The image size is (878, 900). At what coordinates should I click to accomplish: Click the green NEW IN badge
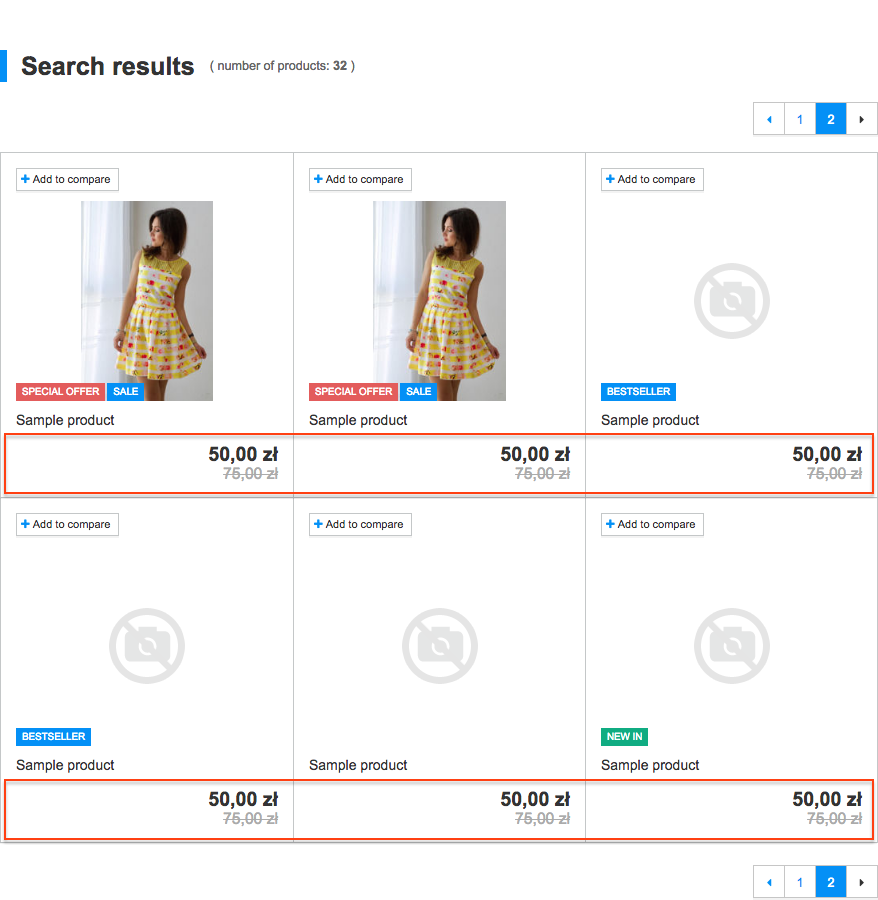pos(624,737)
